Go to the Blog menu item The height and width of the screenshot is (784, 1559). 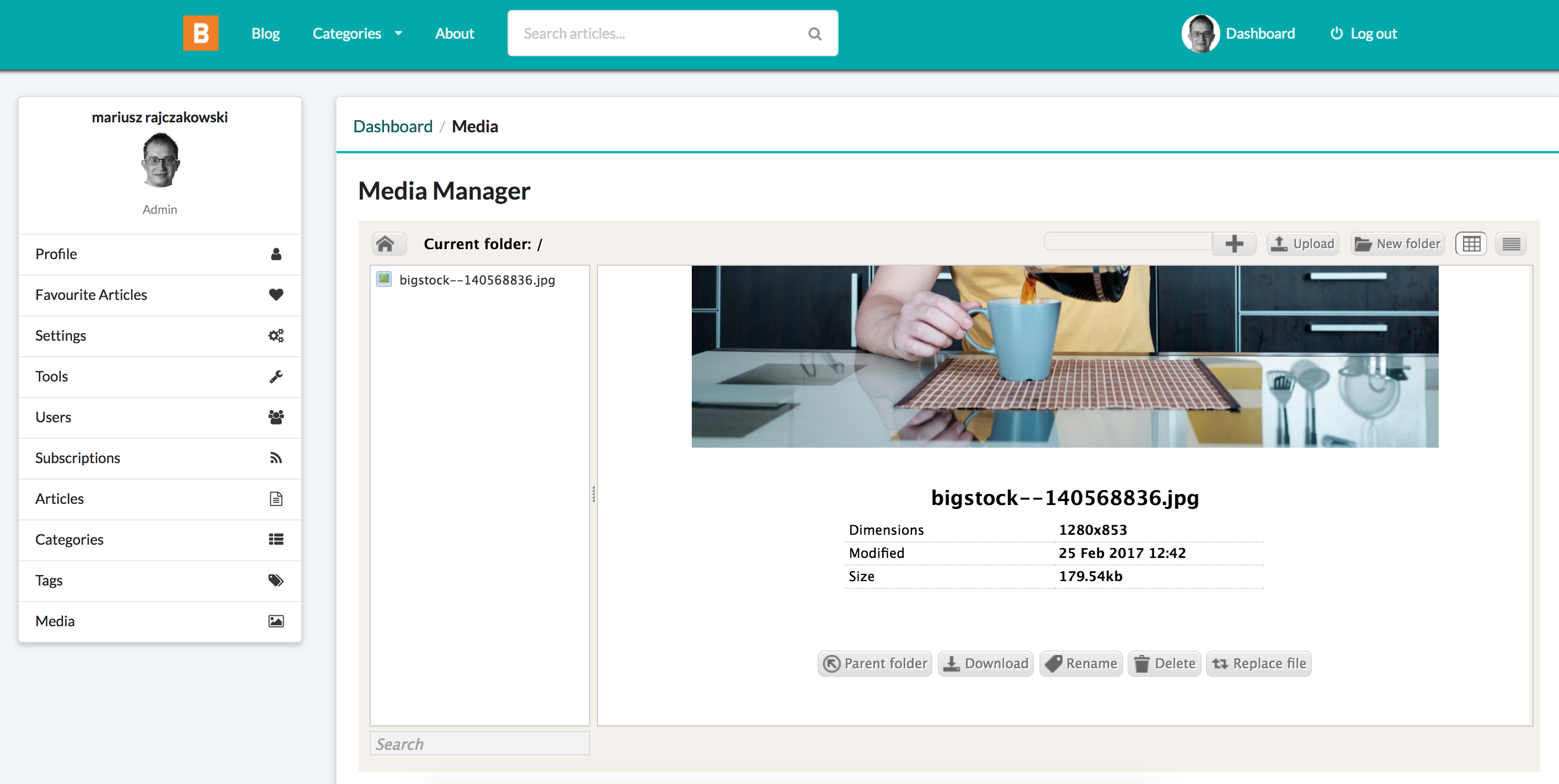click(x=265, y=33)
